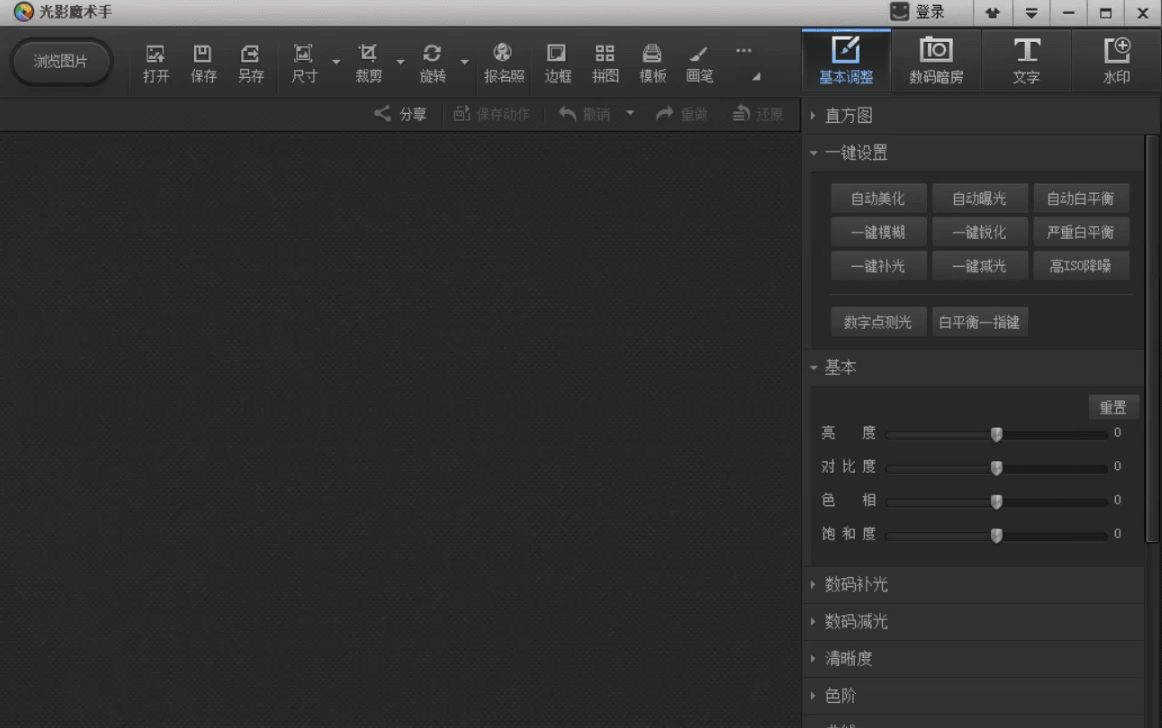Click the 一键减光 button
Screen dimensions: 1162x728
click(980, 265)
